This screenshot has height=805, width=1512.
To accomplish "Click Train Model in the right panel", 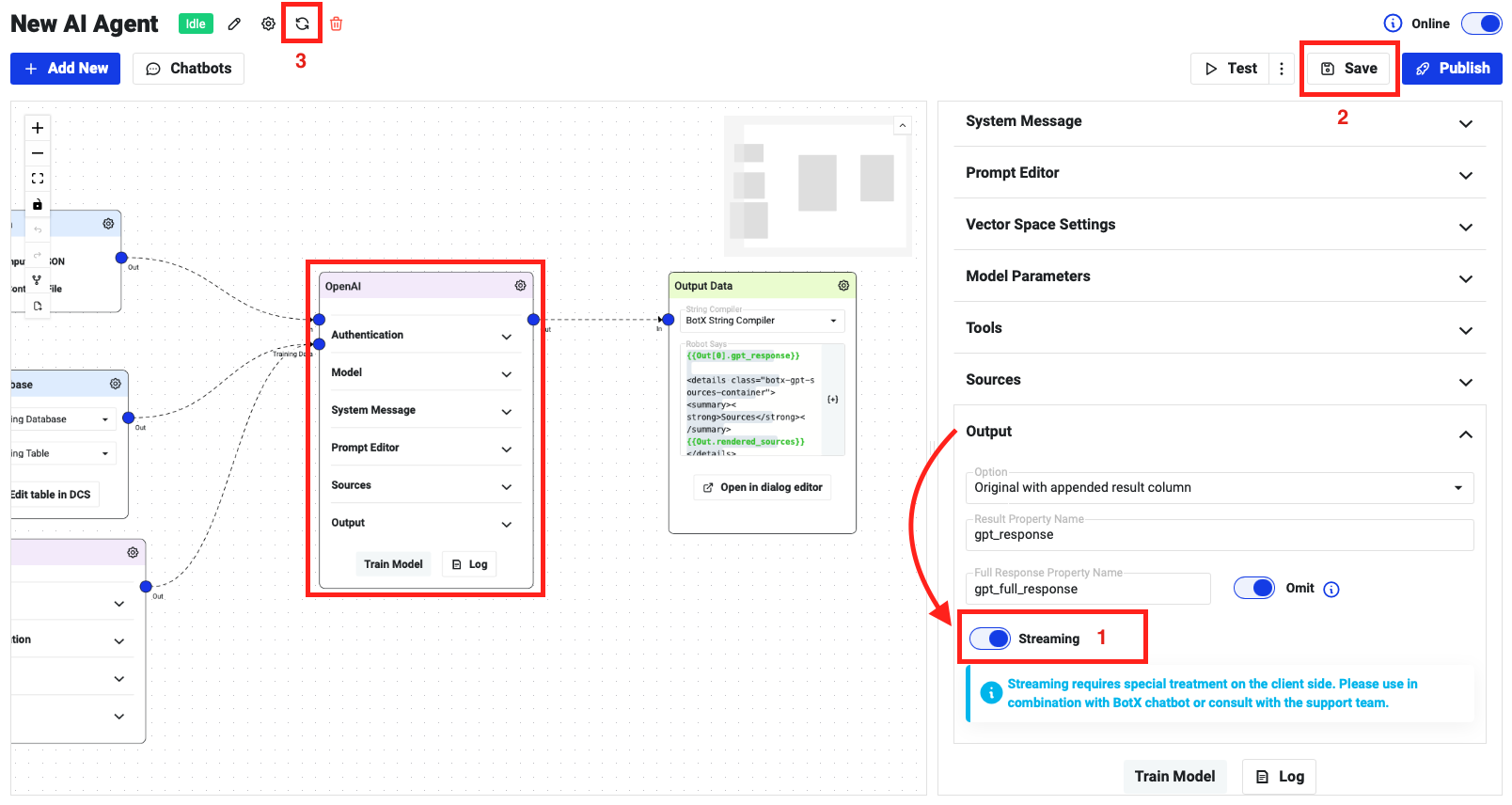I will tap(1174, 777).
